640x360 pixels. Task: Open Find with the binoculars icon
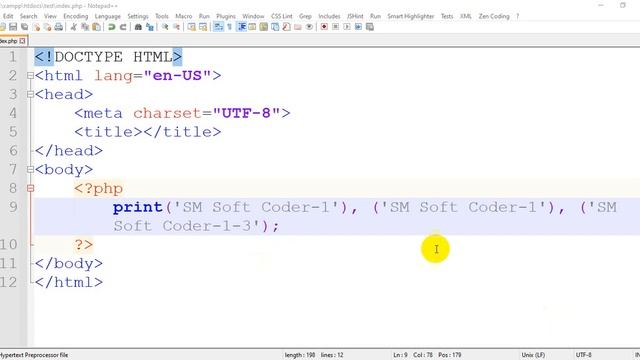coord(138,27)
